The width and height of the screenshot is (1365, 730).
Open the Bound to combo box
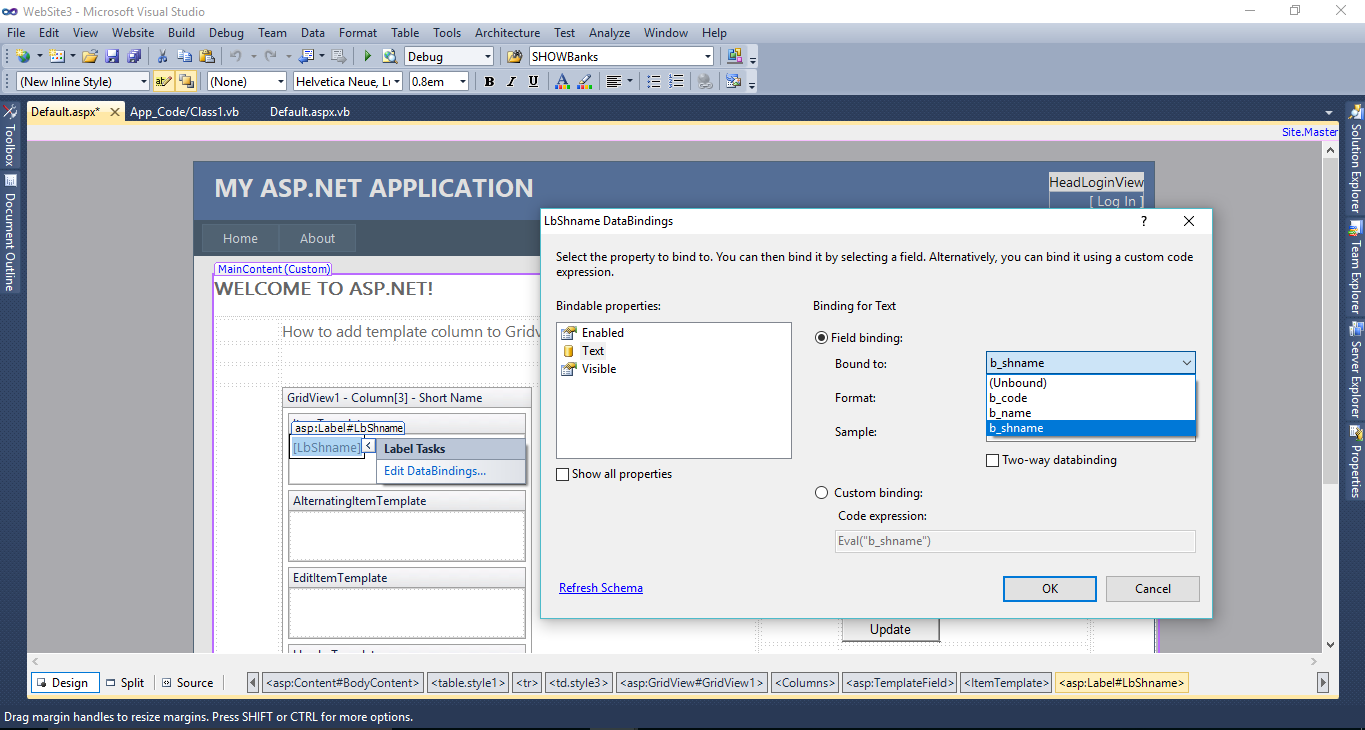tap(1090, 363)
